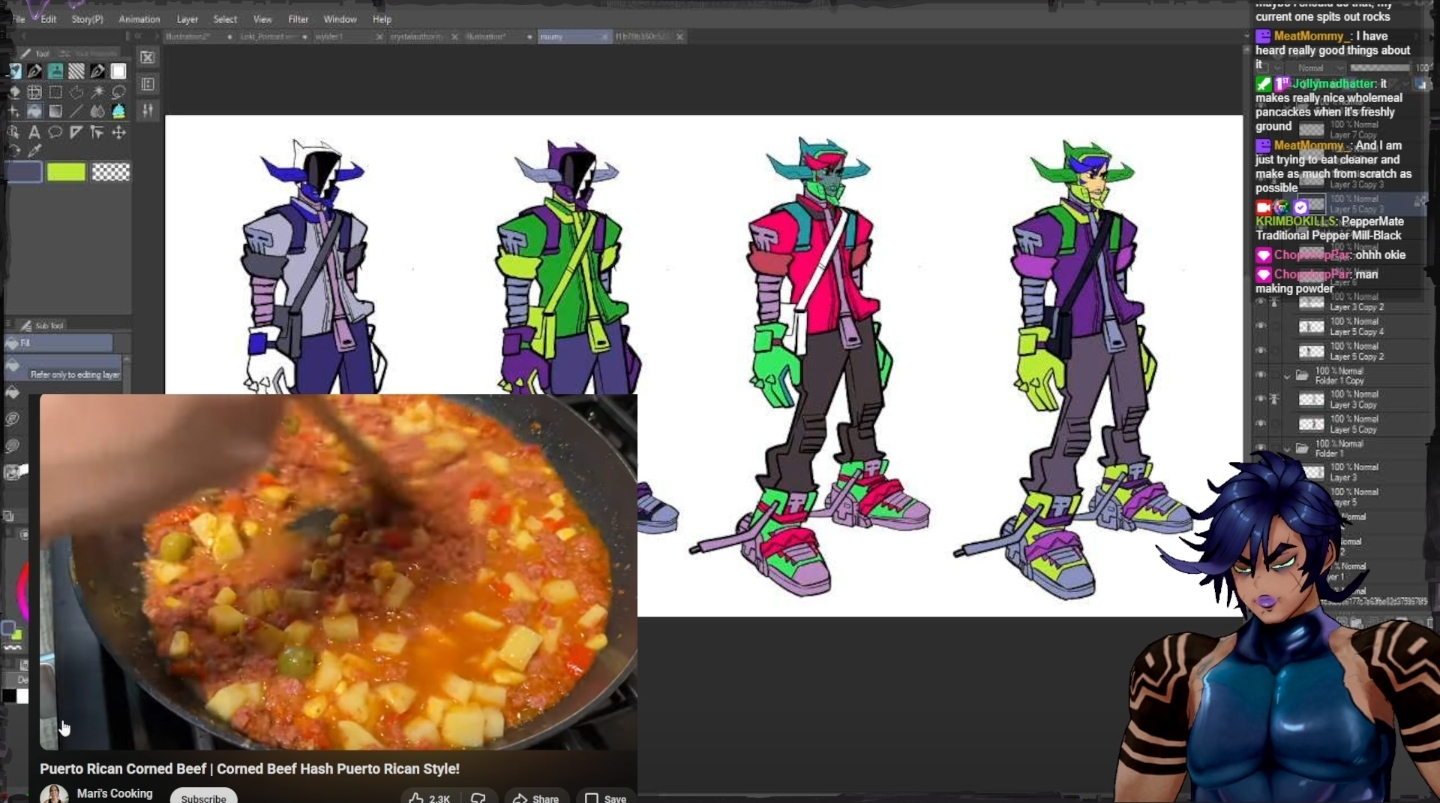Click the KRIMBOKILLS username in chat
The width and height of the screenshot is (1440, 803).
click(1296, 221)
